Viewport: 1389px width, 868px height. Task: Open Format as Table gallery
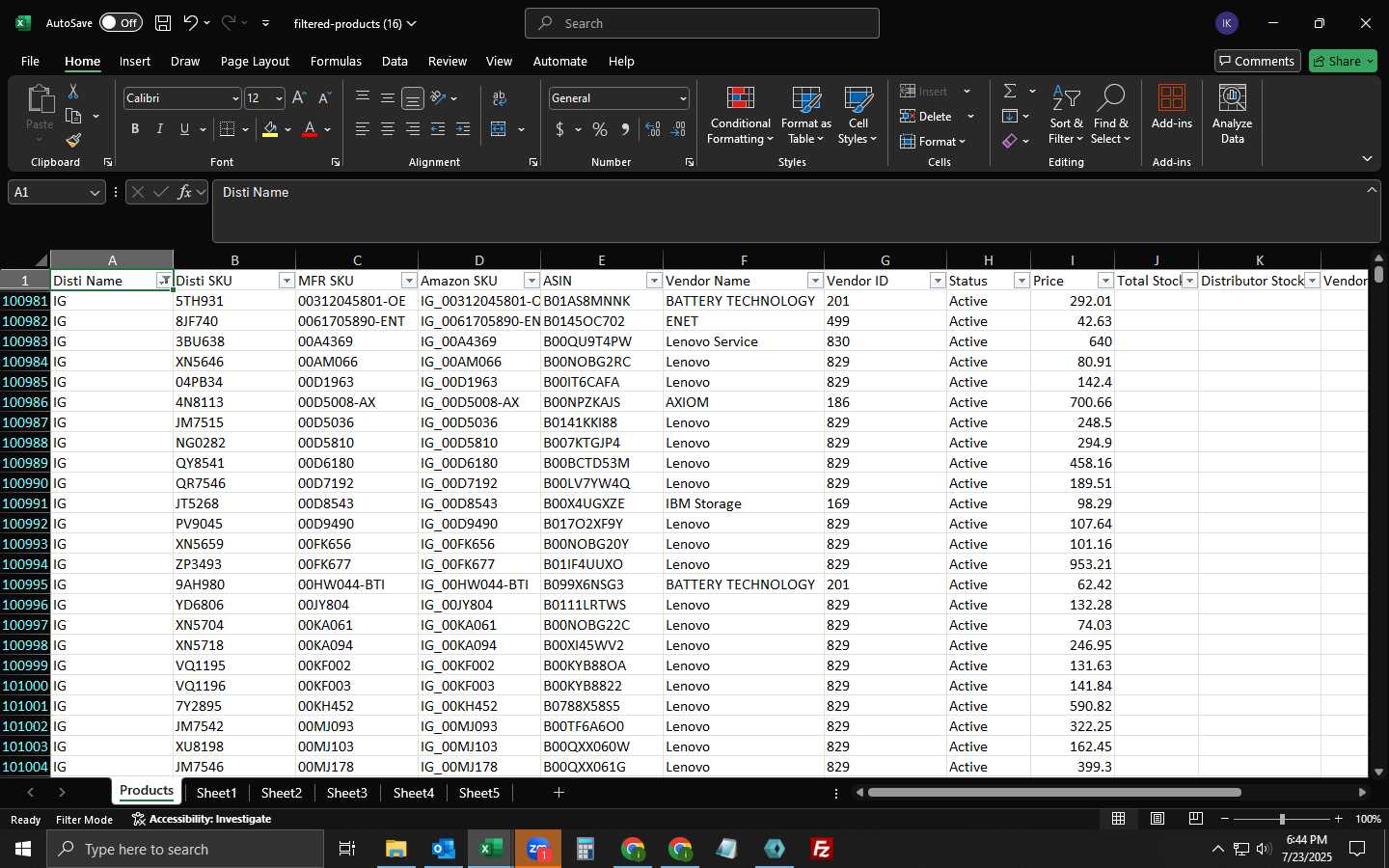(805, 116)
